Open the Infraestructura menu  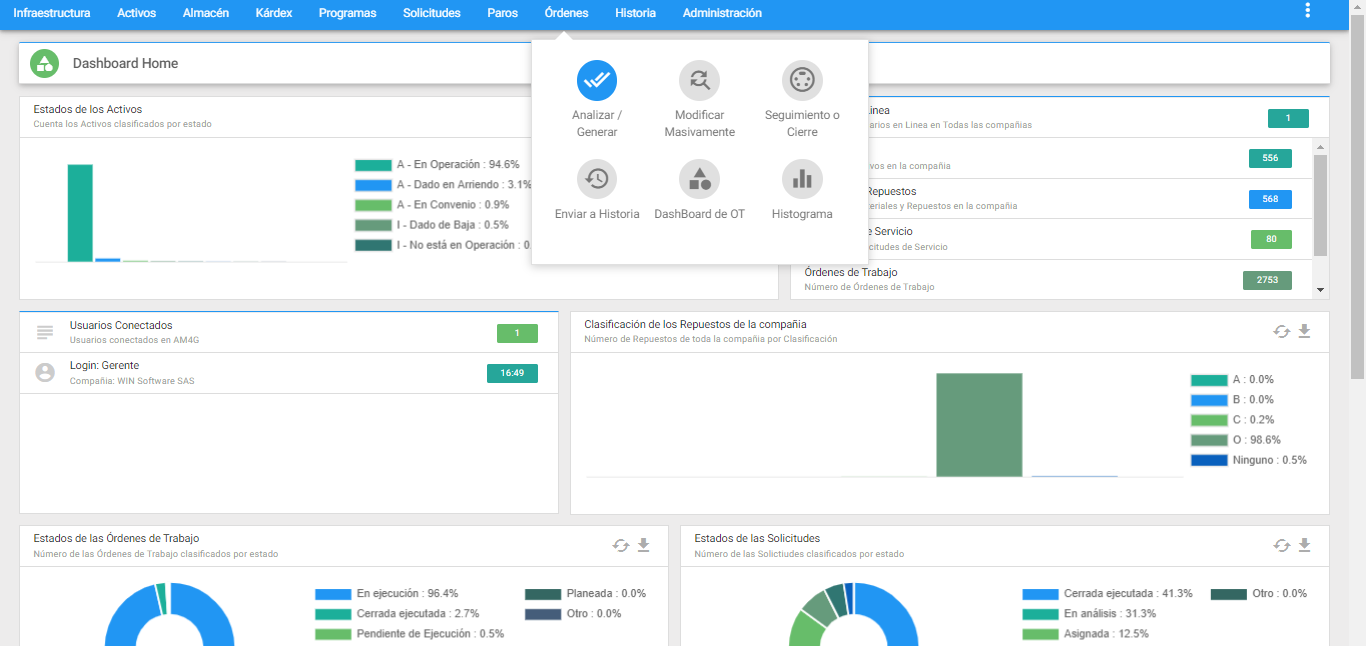pyautogui.click(x=52, y=13)
